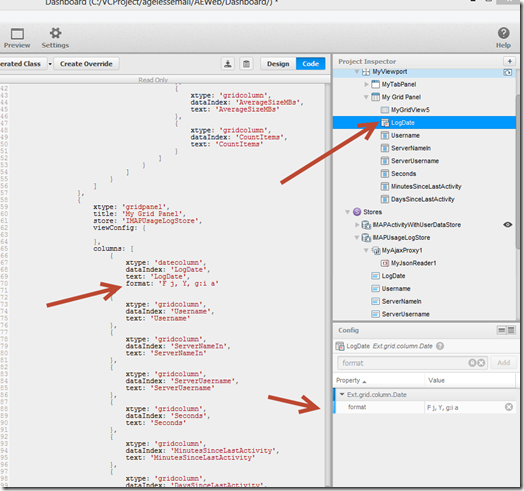
Task: Click the code editor vertical scrollbar
Action: click(328, 284)
